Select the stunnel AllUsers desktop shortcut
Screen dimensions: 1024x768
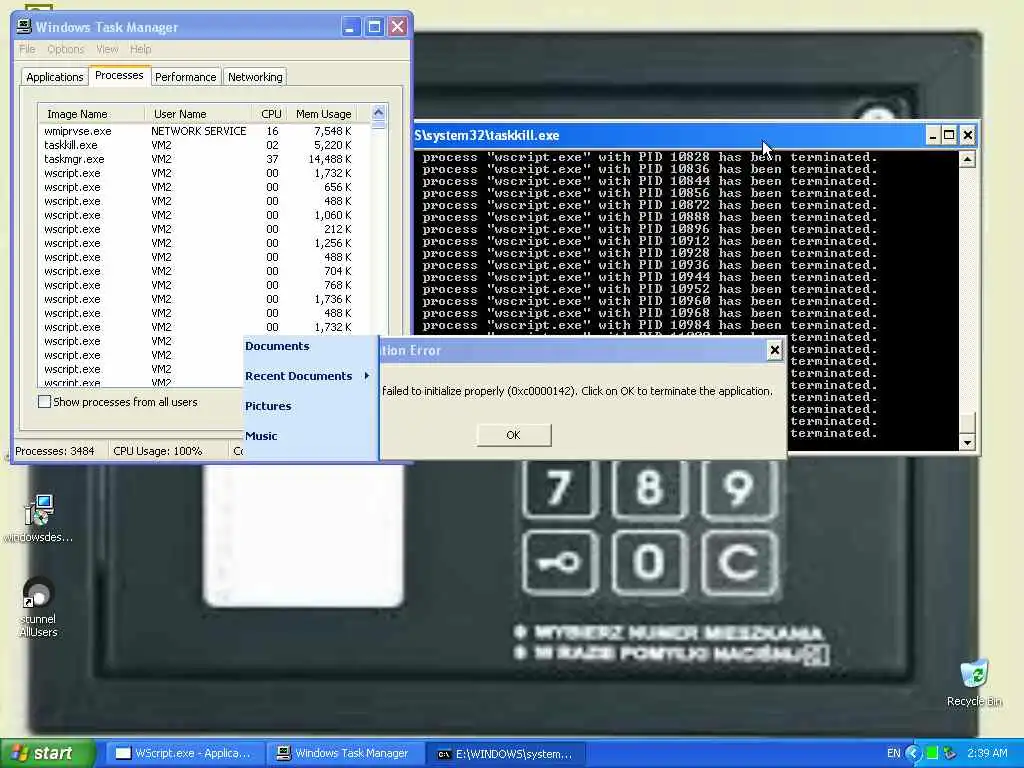38,607
